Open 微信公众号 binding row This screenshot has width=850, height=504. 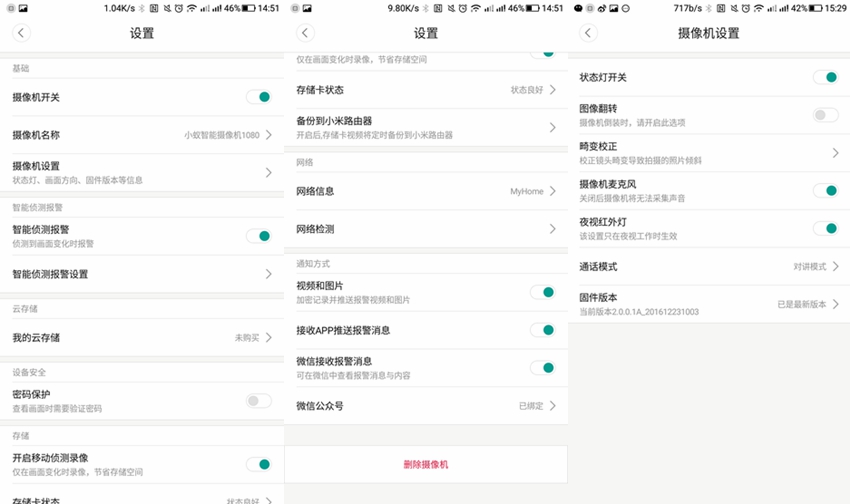425,406
